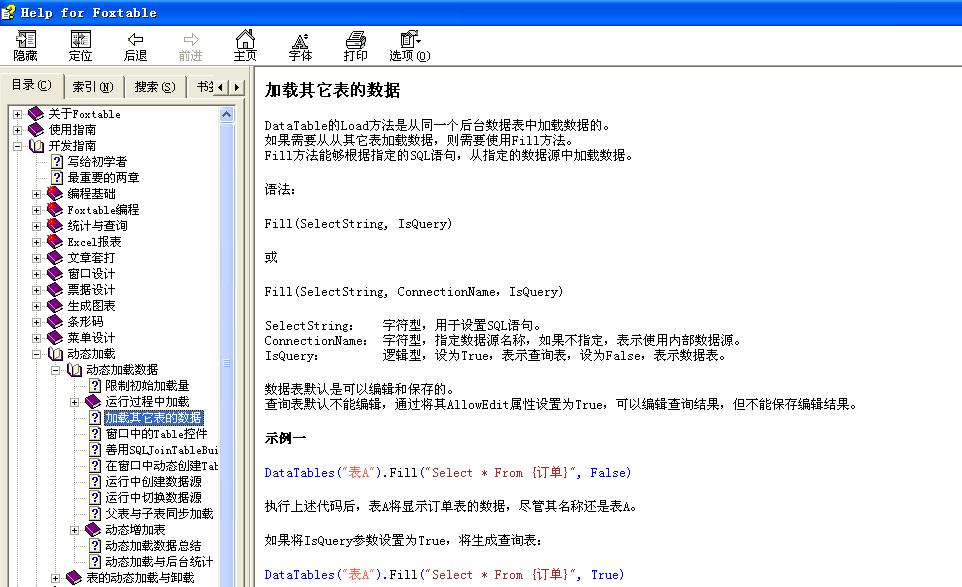
Task: Click the book icon beside 关于Foxtable
Action: [36, 113]
